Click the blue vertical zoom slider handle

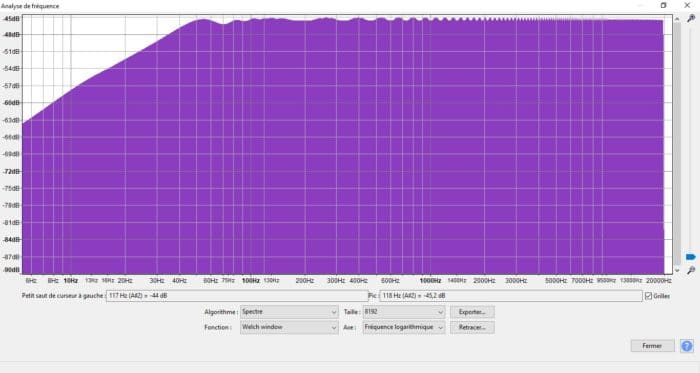(691, 257)
